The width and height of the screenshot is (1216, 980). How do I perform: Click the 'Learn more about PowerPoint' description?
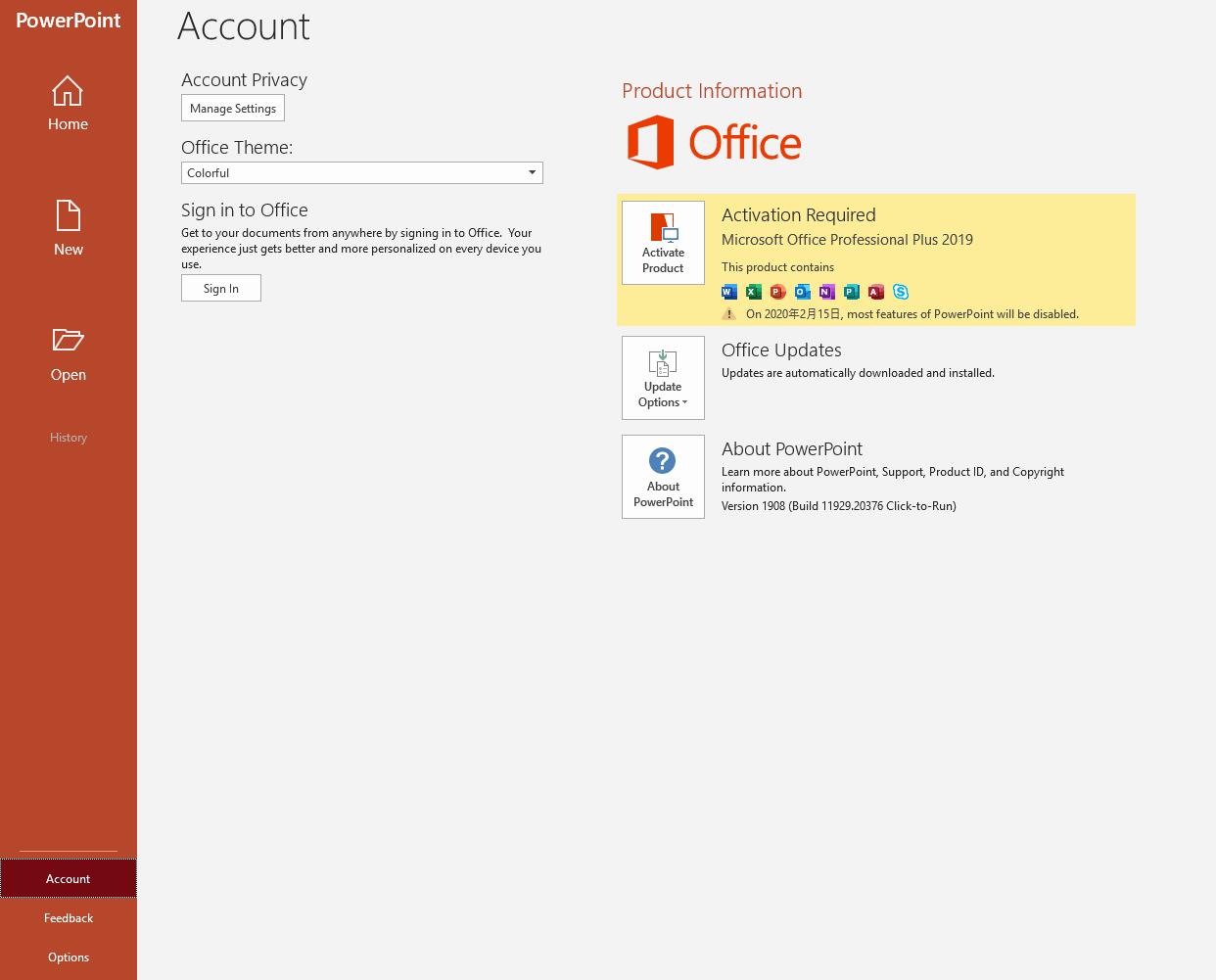click(x=893, y=480)
